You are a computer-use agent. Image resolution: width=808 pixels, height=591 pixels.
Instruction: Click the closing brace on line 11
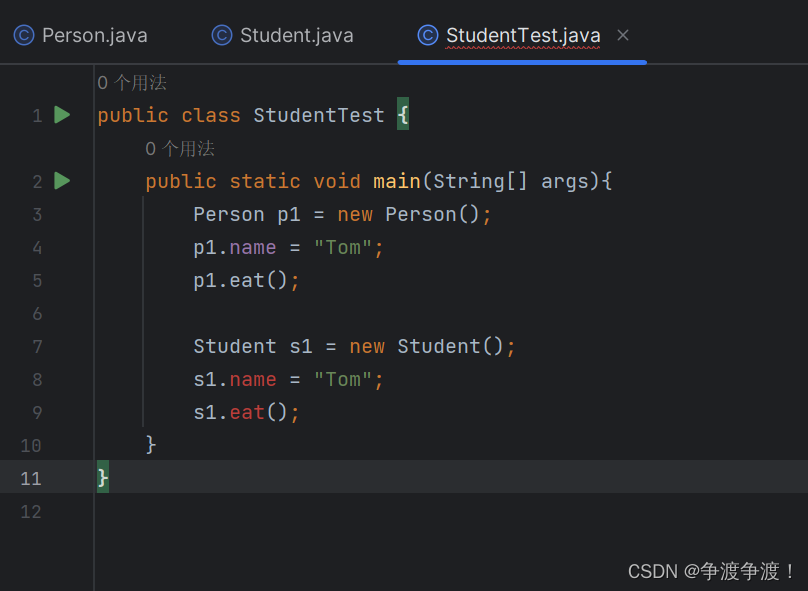(x=102, y=478)
